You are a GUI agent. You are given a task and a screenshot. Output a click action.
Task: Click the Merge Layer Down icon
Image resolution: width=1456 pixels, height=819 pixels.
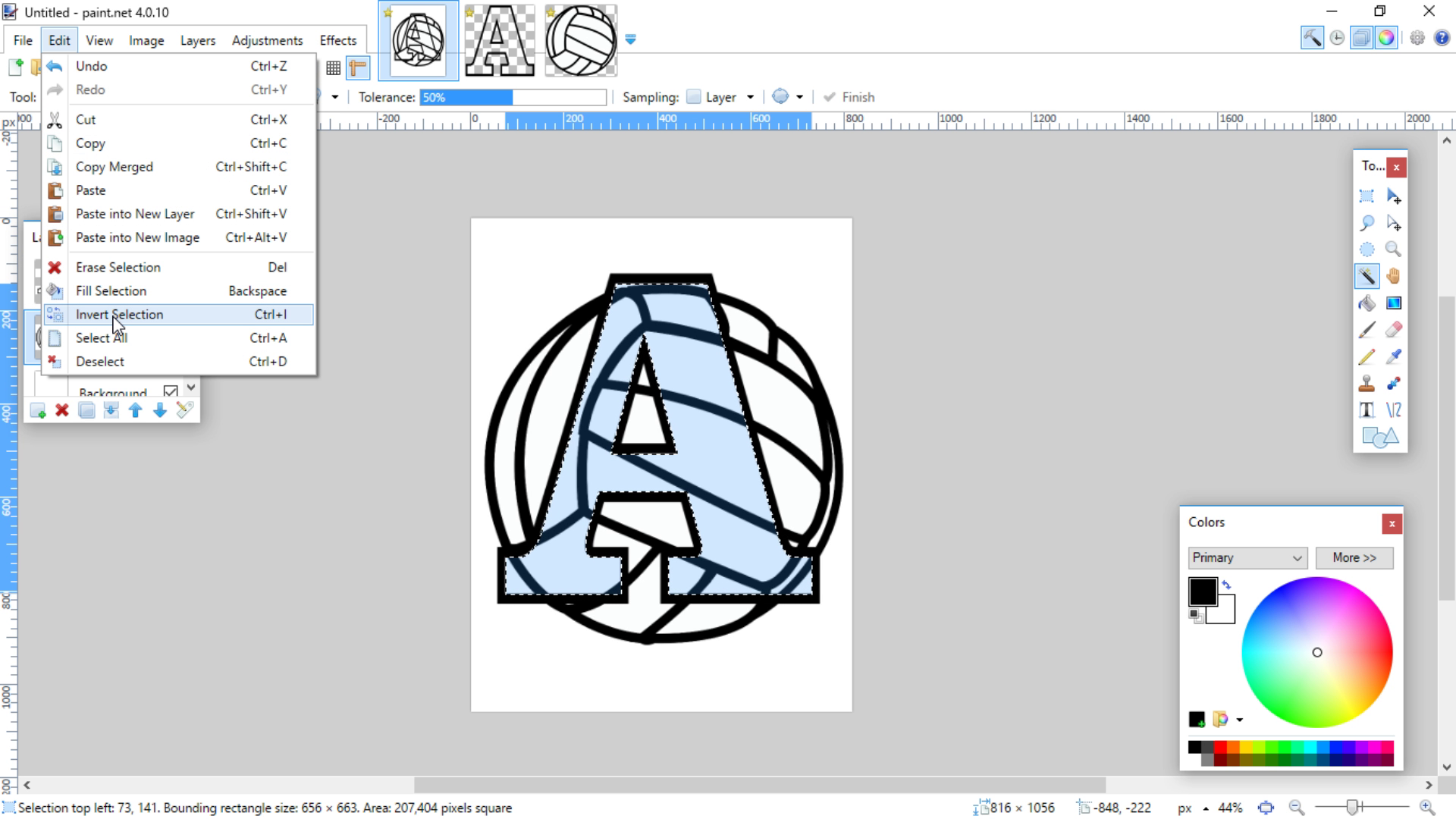point(111,410)
